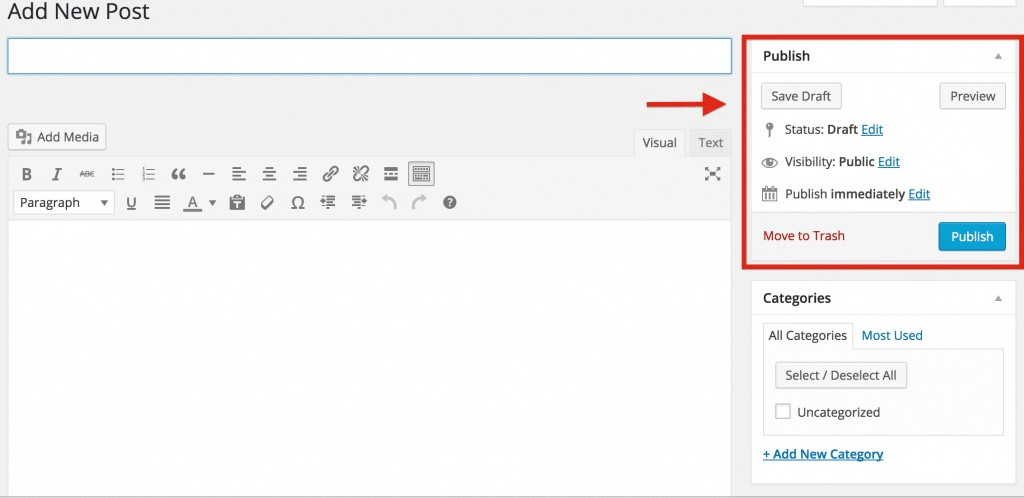This screenshot has width=1024, height=498.
Task: Open distraction-free fullscreen writing mode
Action: (712, 174)
